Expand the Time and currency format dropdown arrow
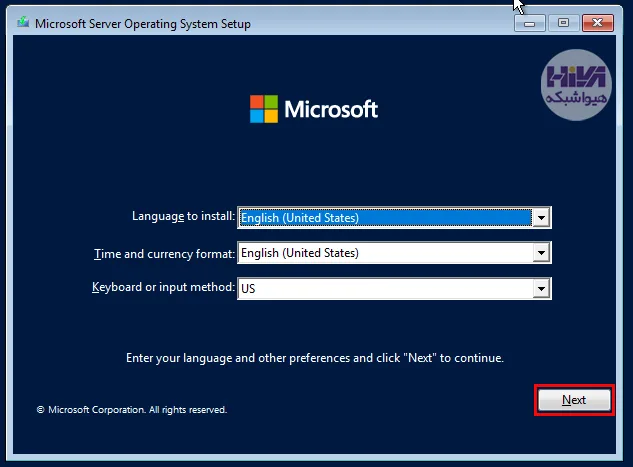Viewport: 633px width, 467px height. coord(541,253)
